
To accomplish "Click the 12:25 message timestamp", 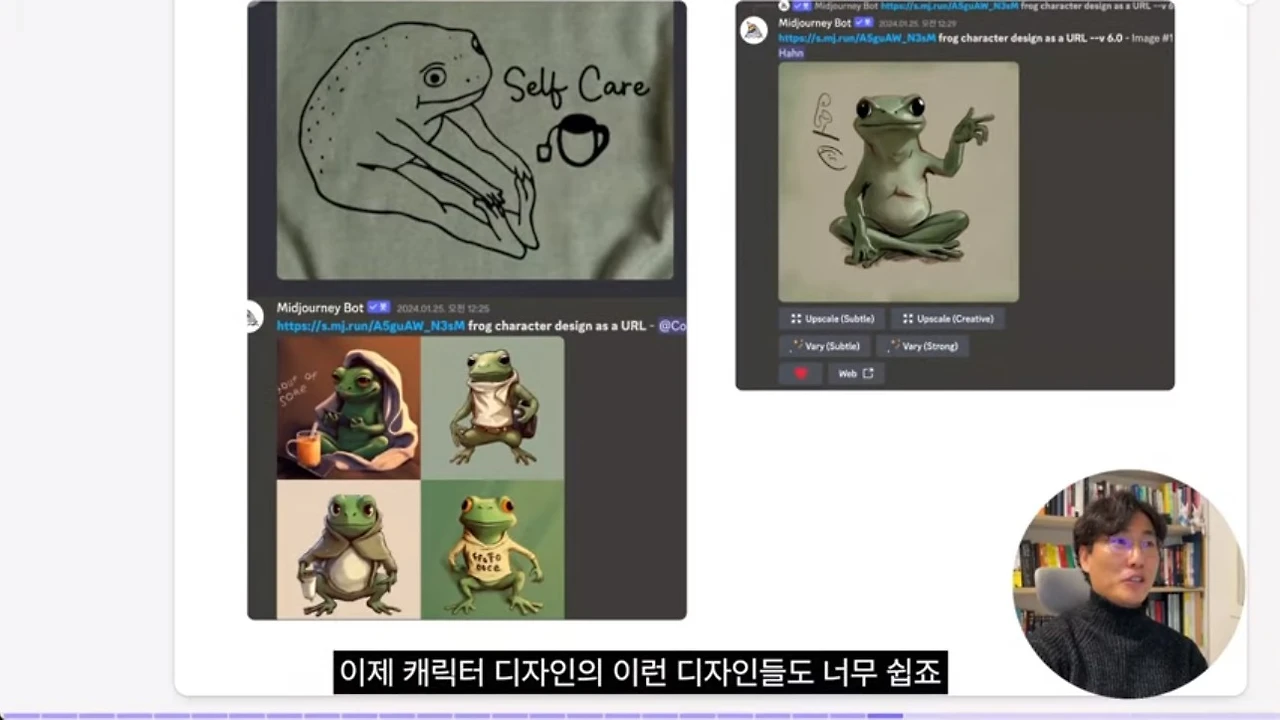I will [444, 309].
